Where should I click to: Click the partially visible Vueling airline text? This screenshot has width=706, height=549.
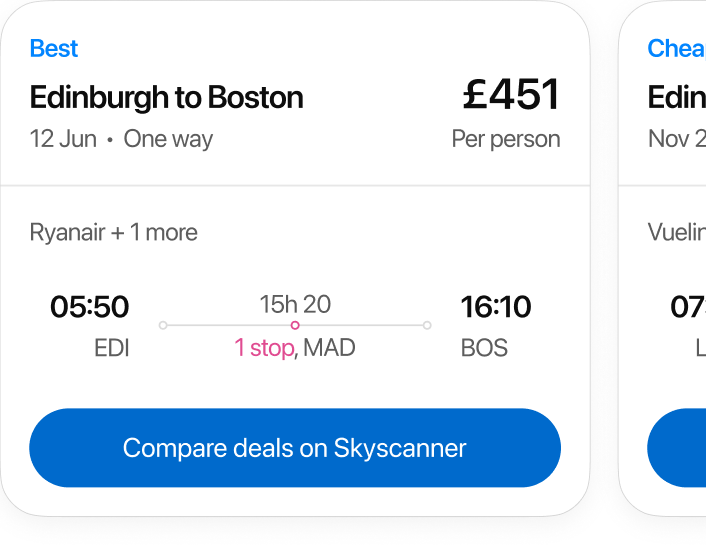click(677, 233)
